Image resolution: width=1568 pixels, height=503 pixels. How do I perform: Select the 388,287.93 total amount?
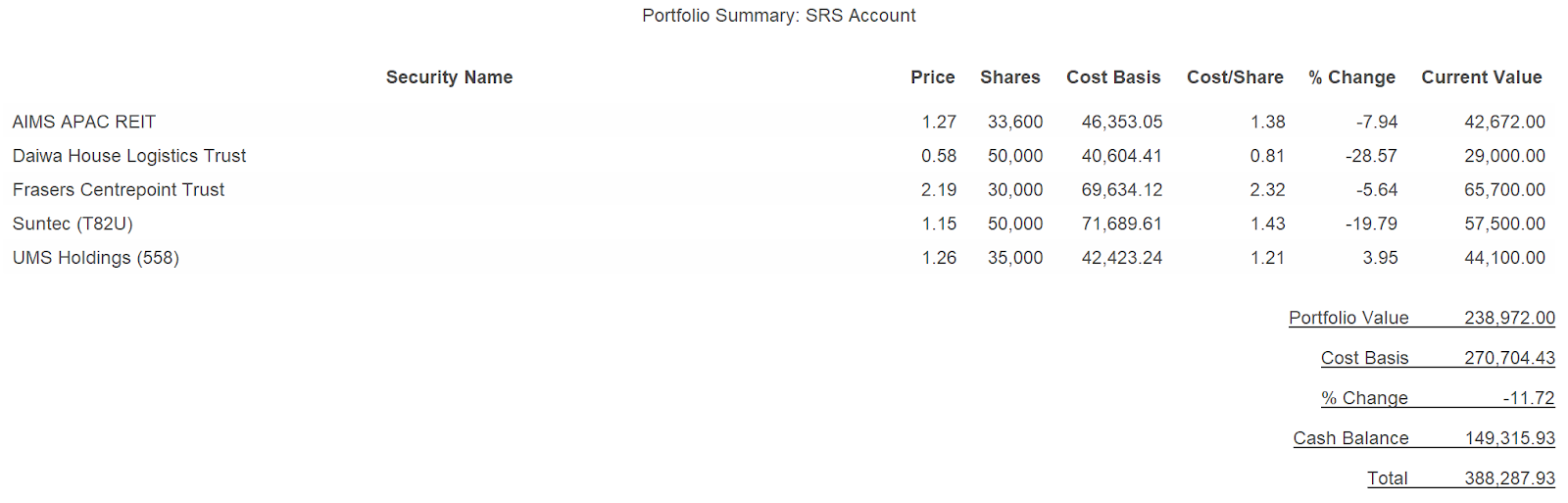click(x=1509, y=478)
